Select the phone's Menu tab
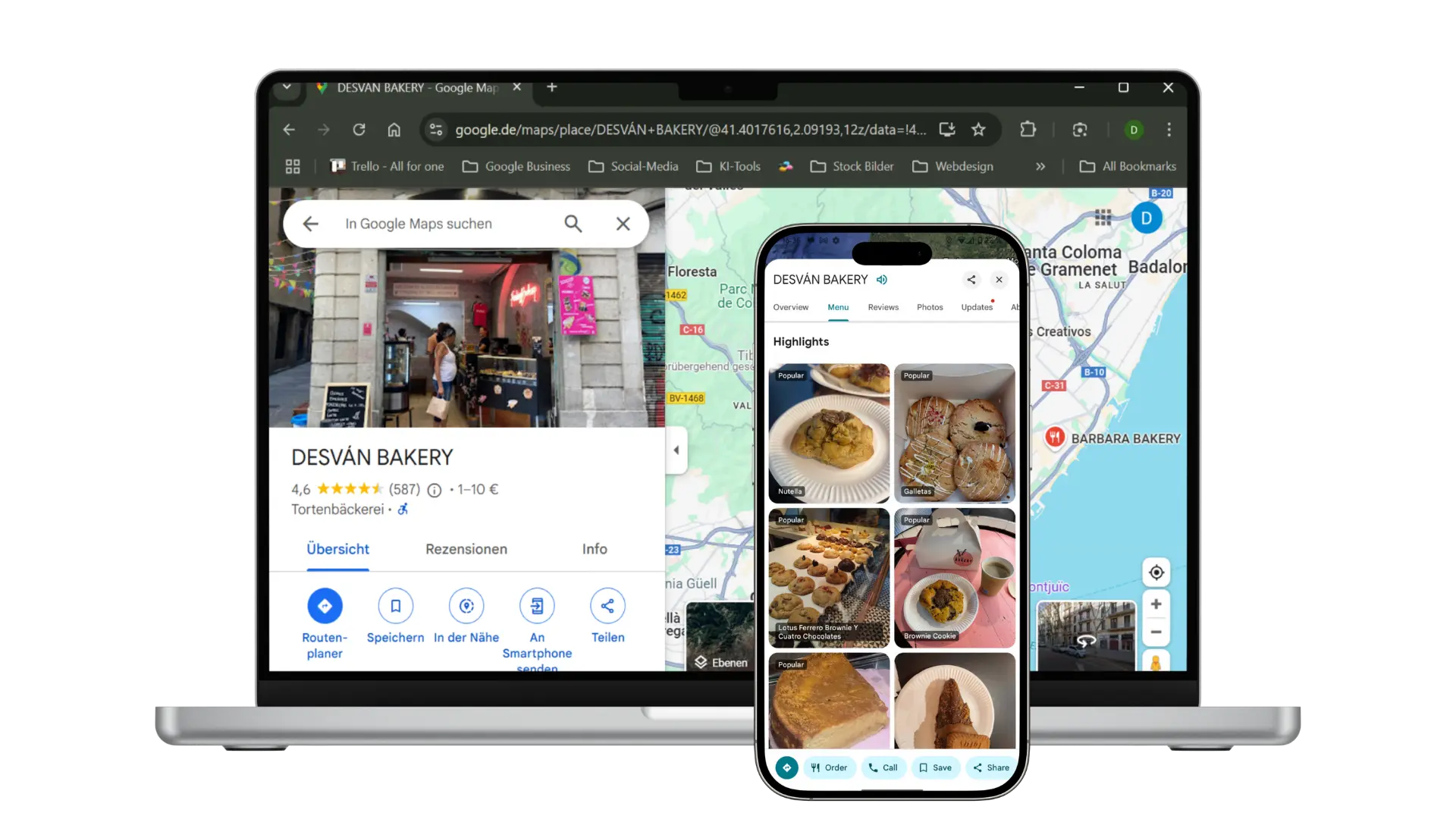The height and width of the screenshot is (819, 1456). coord(838,307)
